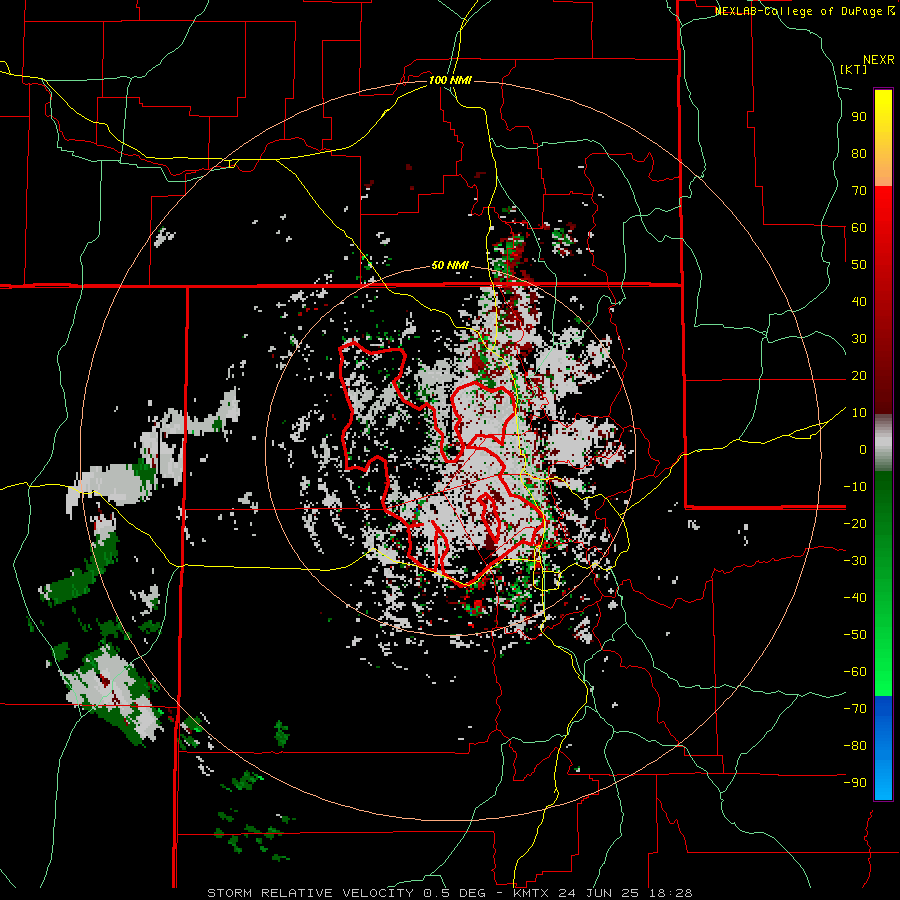The image size is (900, 900).
Task: Click the -70 value on velocity scale
Action: (855, 709)
